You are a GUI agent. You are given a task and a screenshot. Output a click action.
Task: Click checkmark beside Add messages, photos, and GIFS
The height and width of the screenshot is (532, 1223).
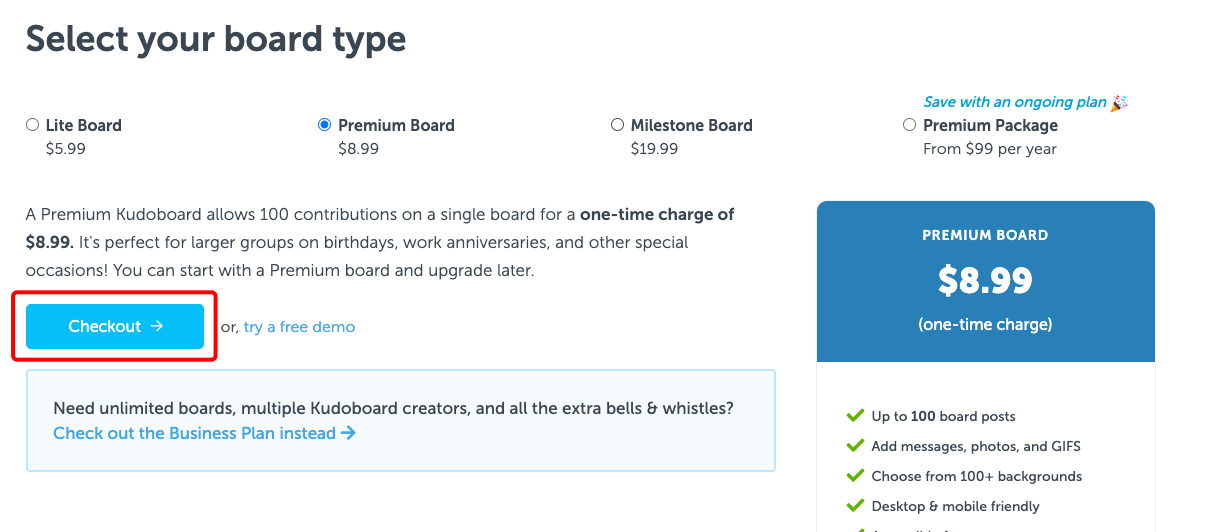(855, 445)
